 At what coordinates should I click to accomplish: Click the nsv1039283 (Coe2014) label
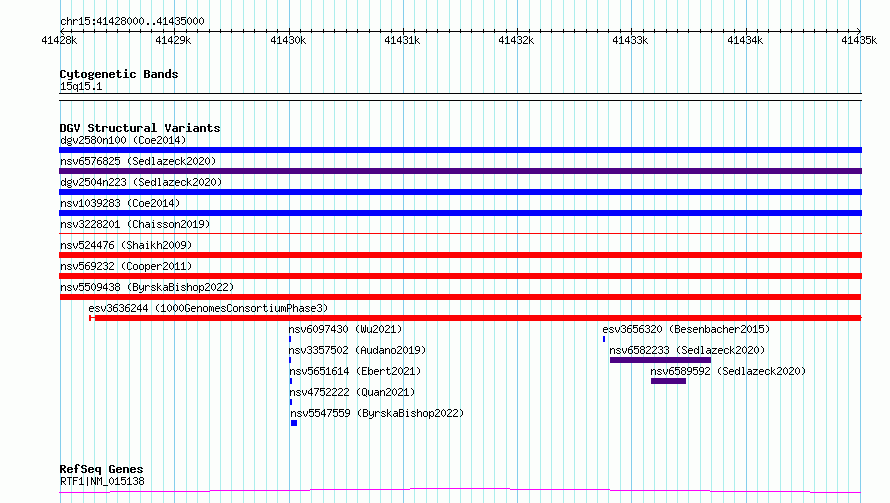click(120, 203)
